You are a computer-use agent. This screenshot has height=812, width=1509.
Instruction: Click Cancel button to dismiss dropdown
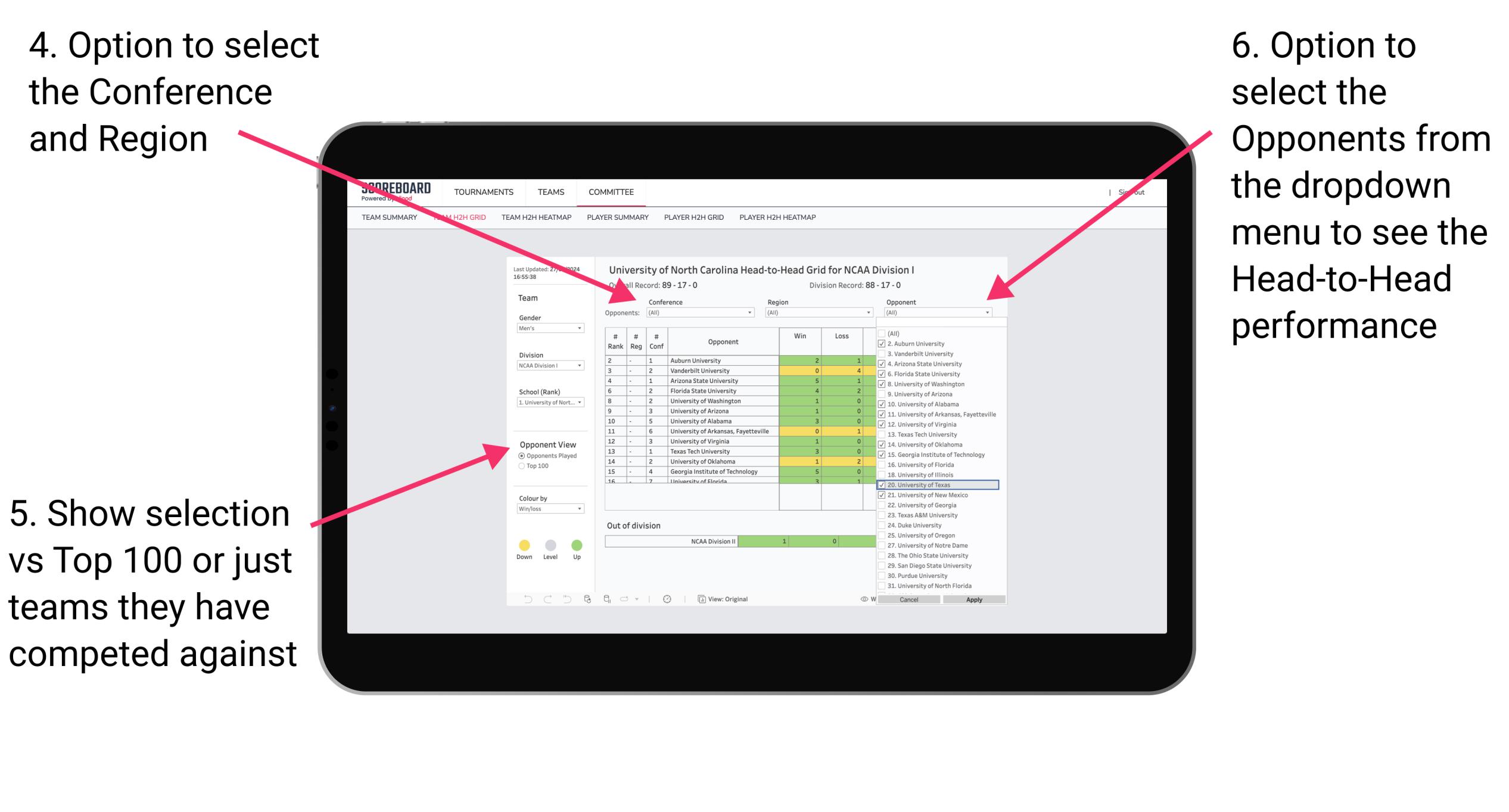click(906, 599)
